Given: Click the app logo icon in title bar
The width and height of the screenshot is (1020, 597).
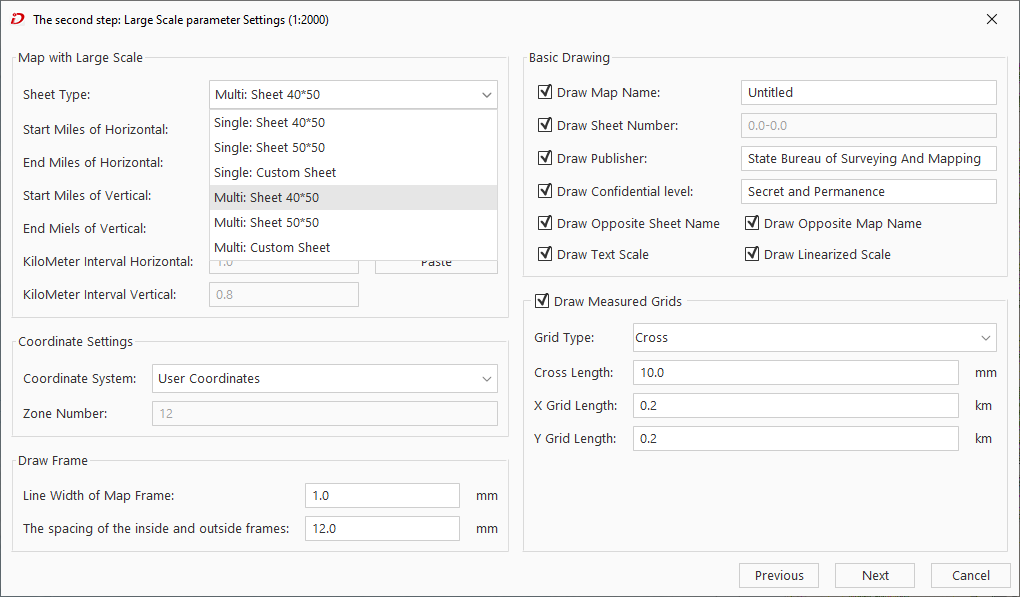Looking at the screenshot, I should tap(17, 19).
